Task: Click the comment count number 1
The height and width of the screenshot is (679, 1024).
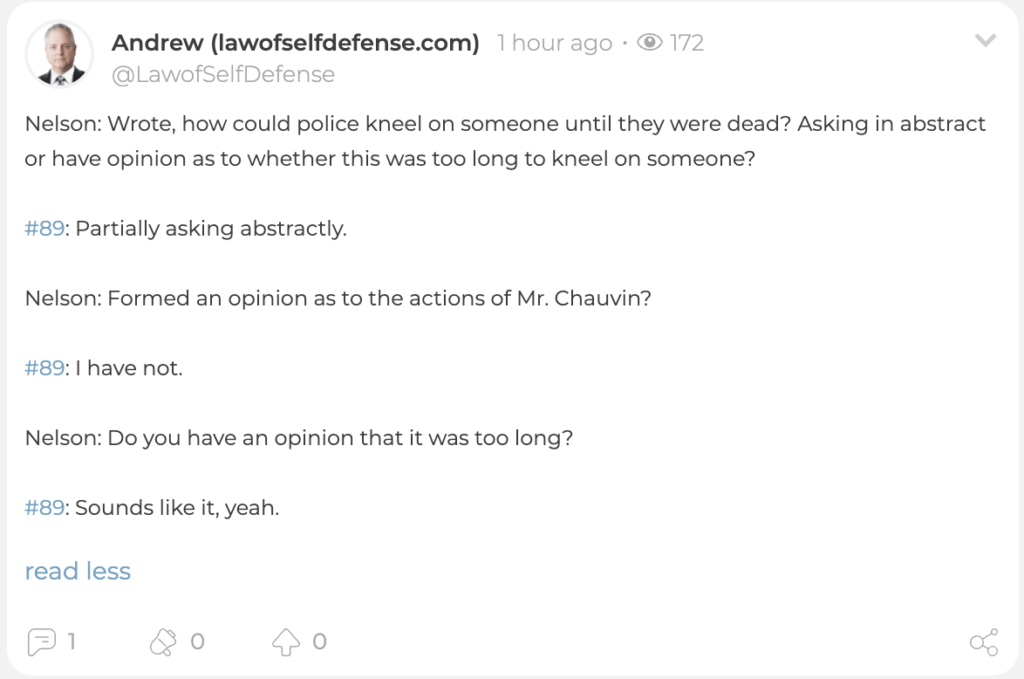Action: click(72, 642)
